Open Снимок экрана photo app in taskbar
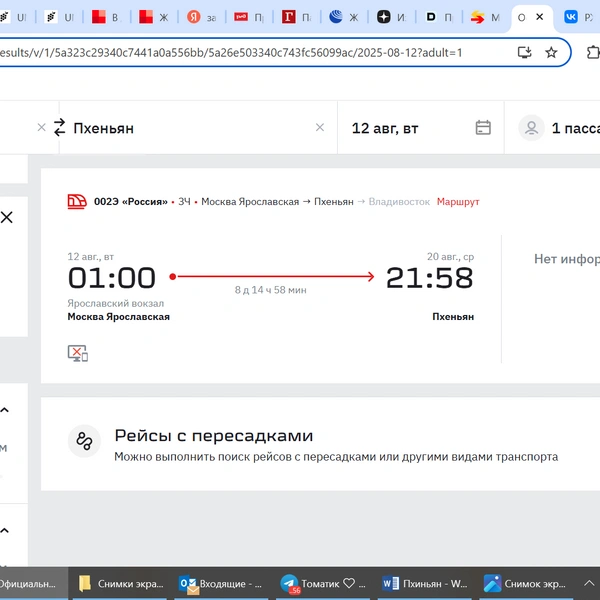Viewport: 600px width, 600px height. tap(526, 584)
